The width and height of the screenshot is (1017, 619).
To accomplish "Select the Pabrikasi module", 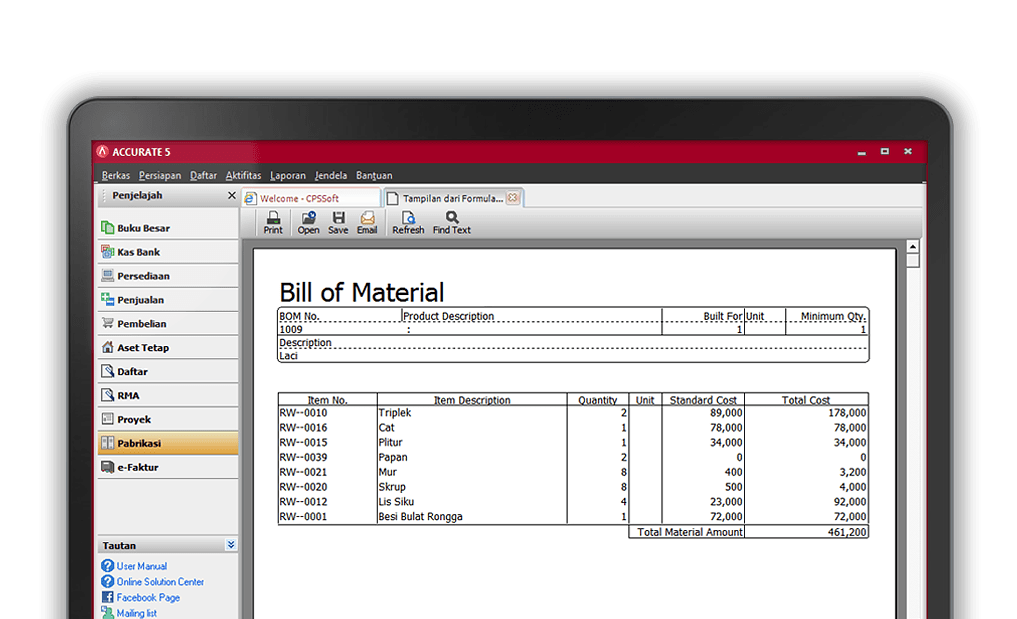I will pyautogui.click(x=168, y=443).
